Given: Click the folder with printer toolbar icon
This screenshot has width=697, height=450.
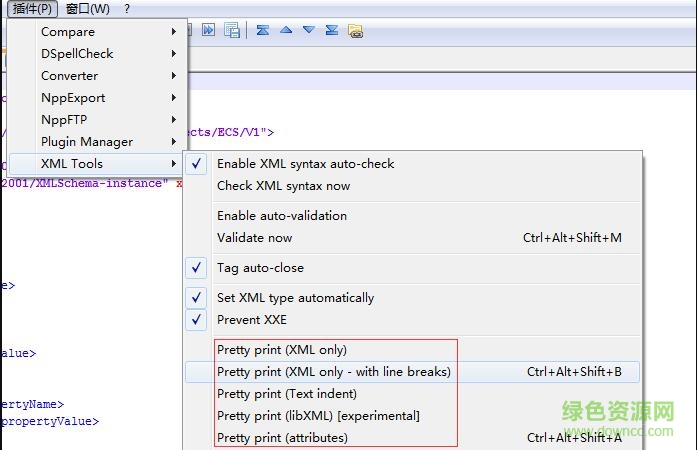Looking at the screenshot, I should [x=355, y=31].
